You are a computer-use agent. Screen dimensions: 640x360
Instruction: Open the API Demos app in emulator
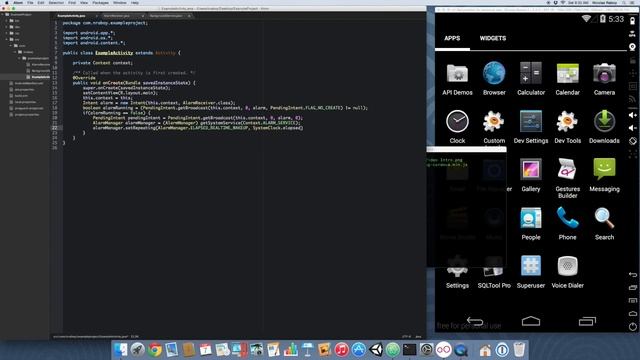pos(457,79)
